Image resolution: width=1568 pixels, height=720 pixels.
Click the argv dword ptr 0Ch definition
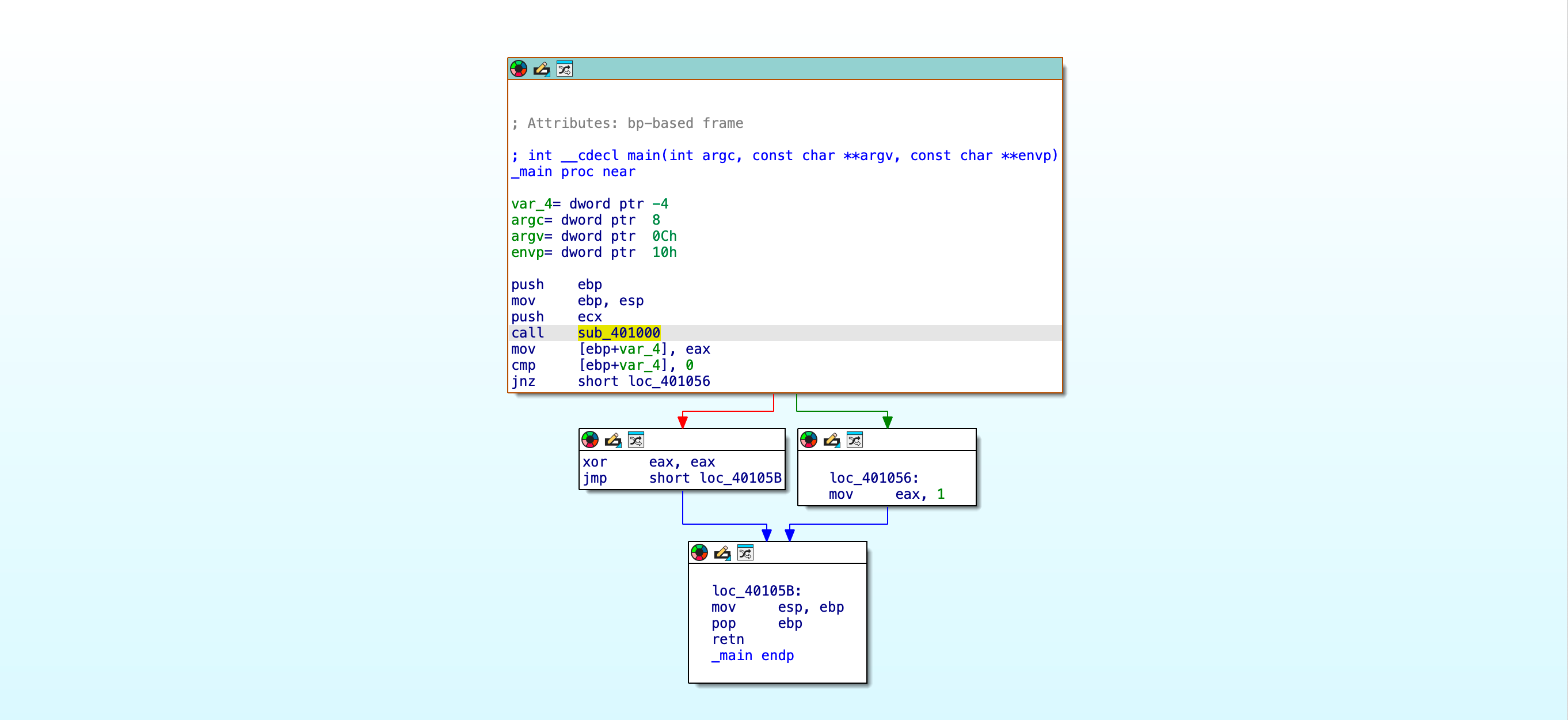[593, 236]
